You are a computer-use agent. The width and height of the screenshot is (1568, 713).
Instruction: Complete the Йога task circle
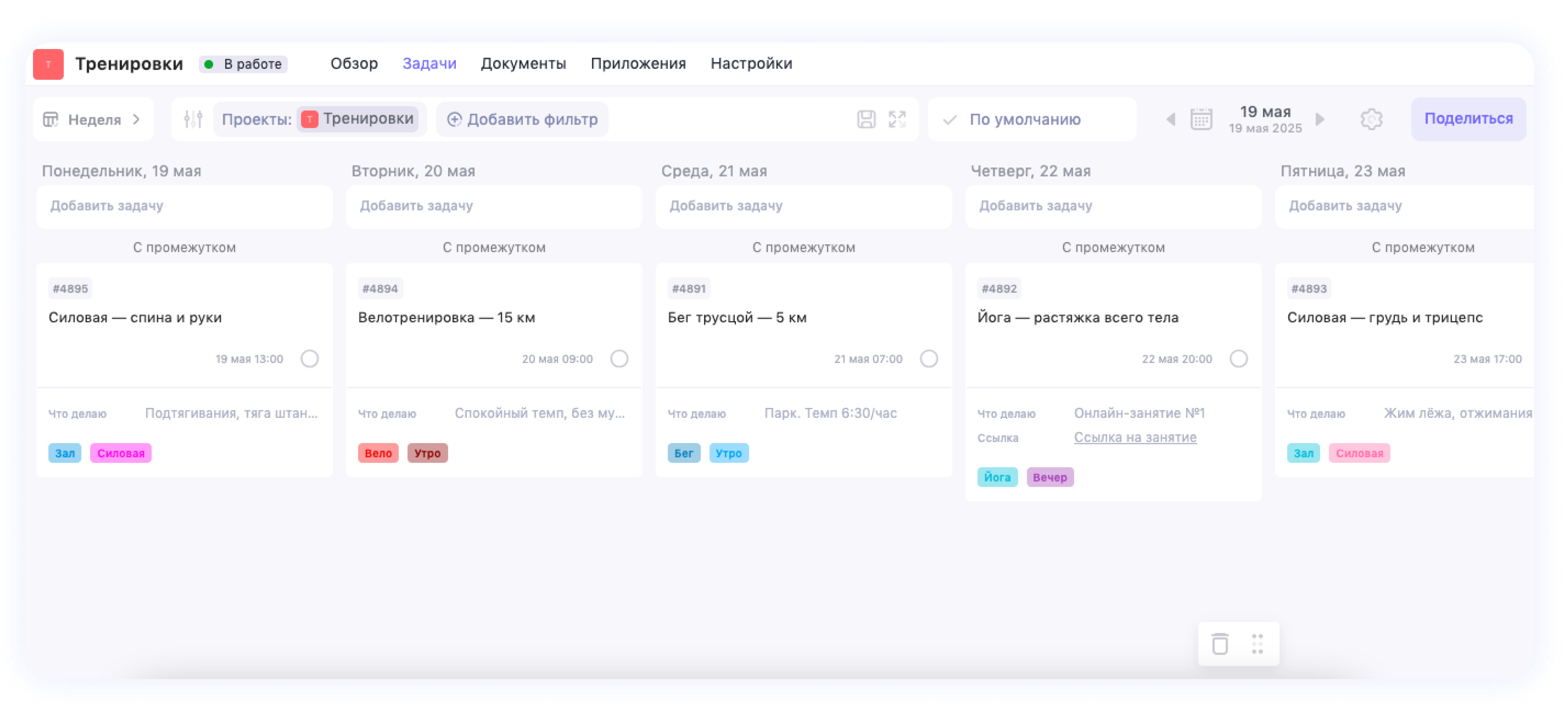[1238, 358]
